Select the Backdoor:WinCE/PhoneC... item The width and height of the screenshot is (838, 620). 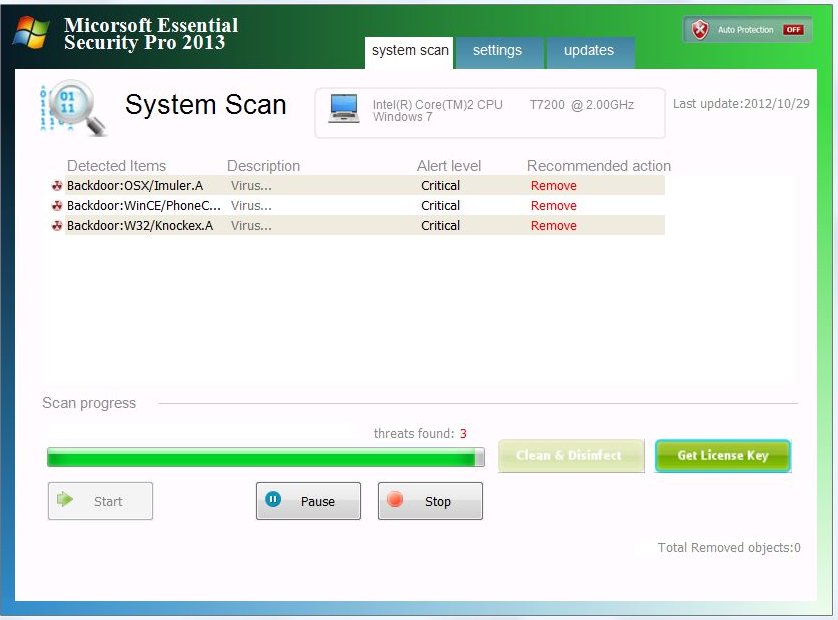tap(143, 205)
